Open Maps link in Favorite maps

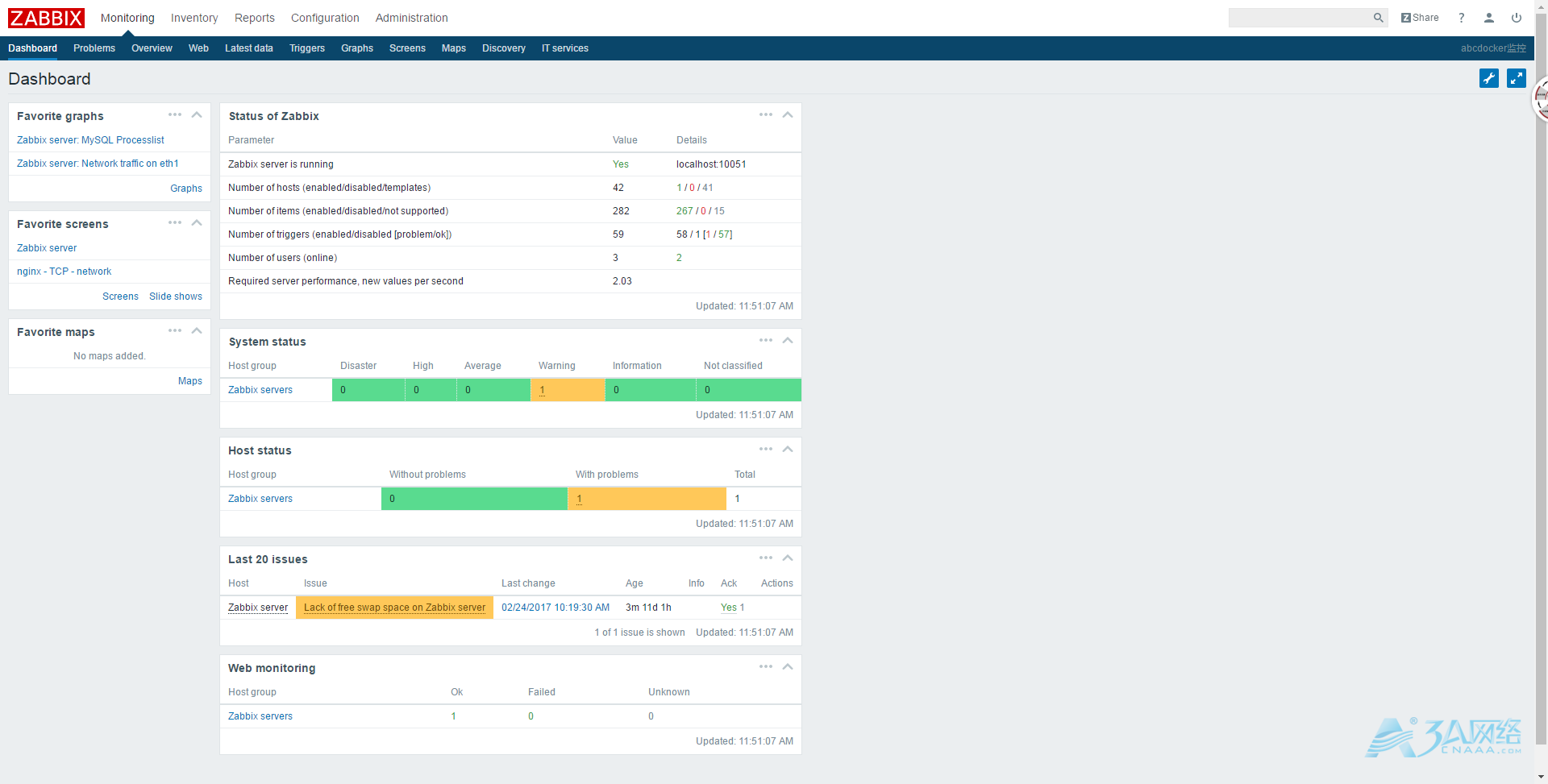[190, 381]
